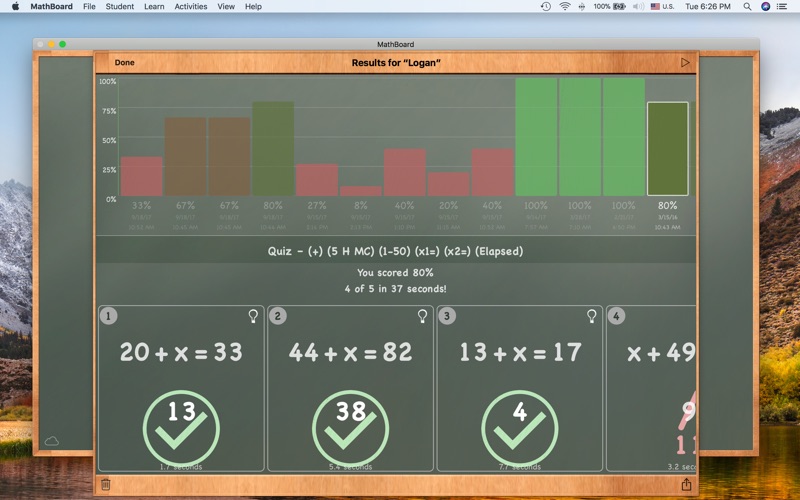Click the number 3 badge on the third problem card
Viewport: 800px width, 500px height.
click(x=447, y=316)
